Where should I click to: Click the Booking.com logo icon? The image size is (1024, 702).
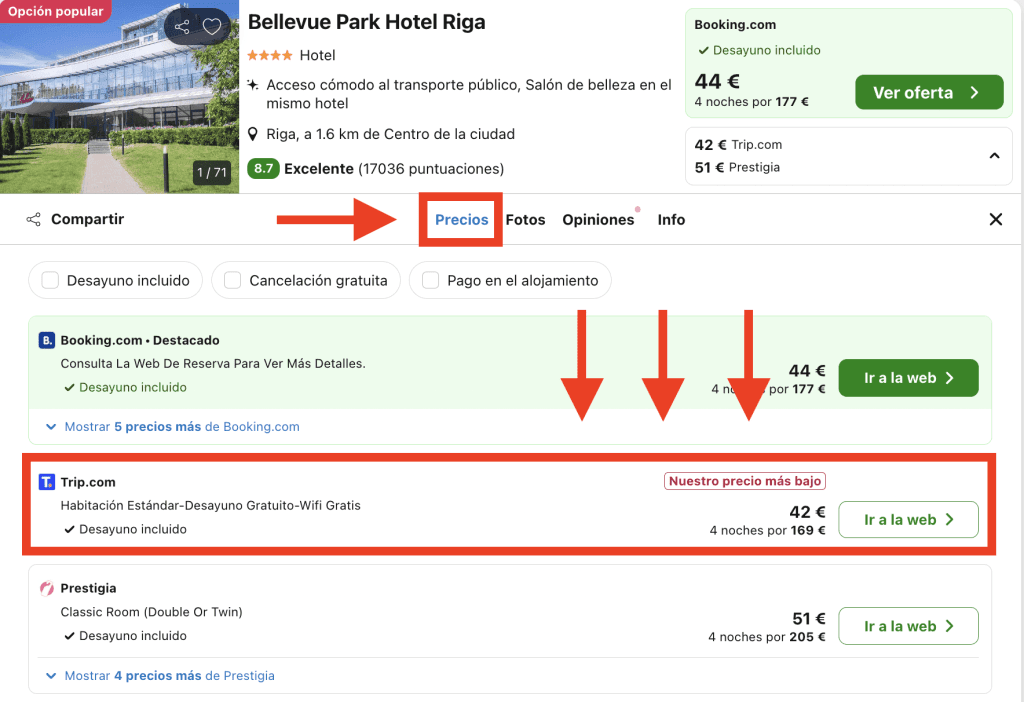[46, 341]
